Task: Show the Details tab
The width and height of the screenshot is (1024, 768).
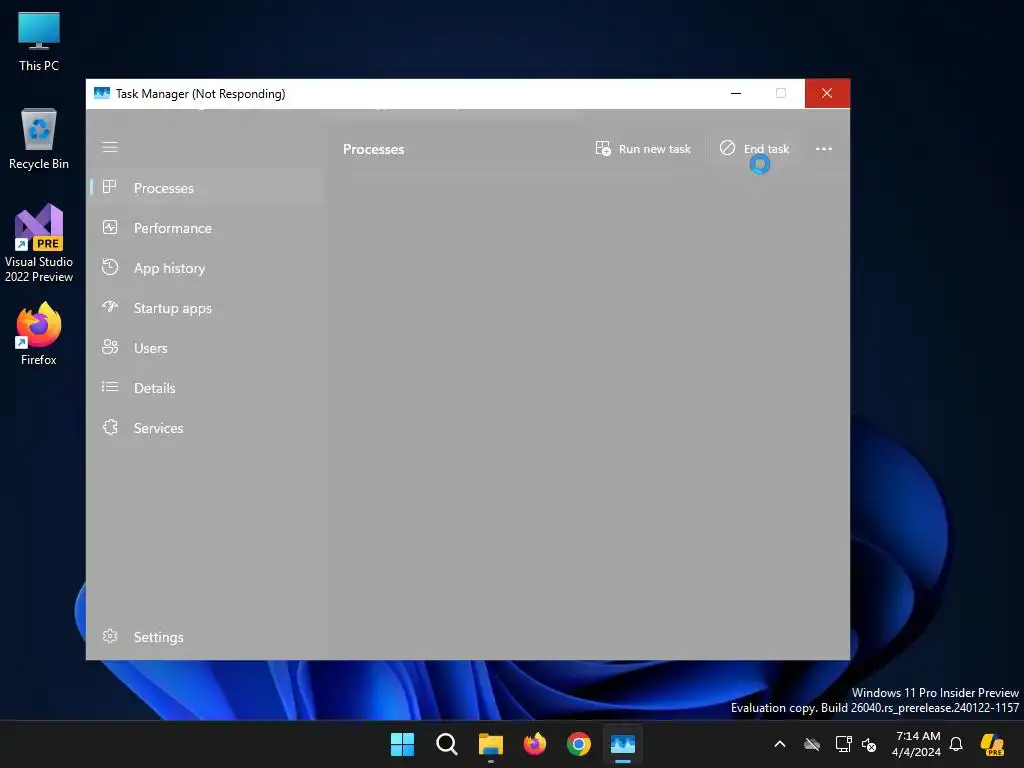Action: click(206, 388)
